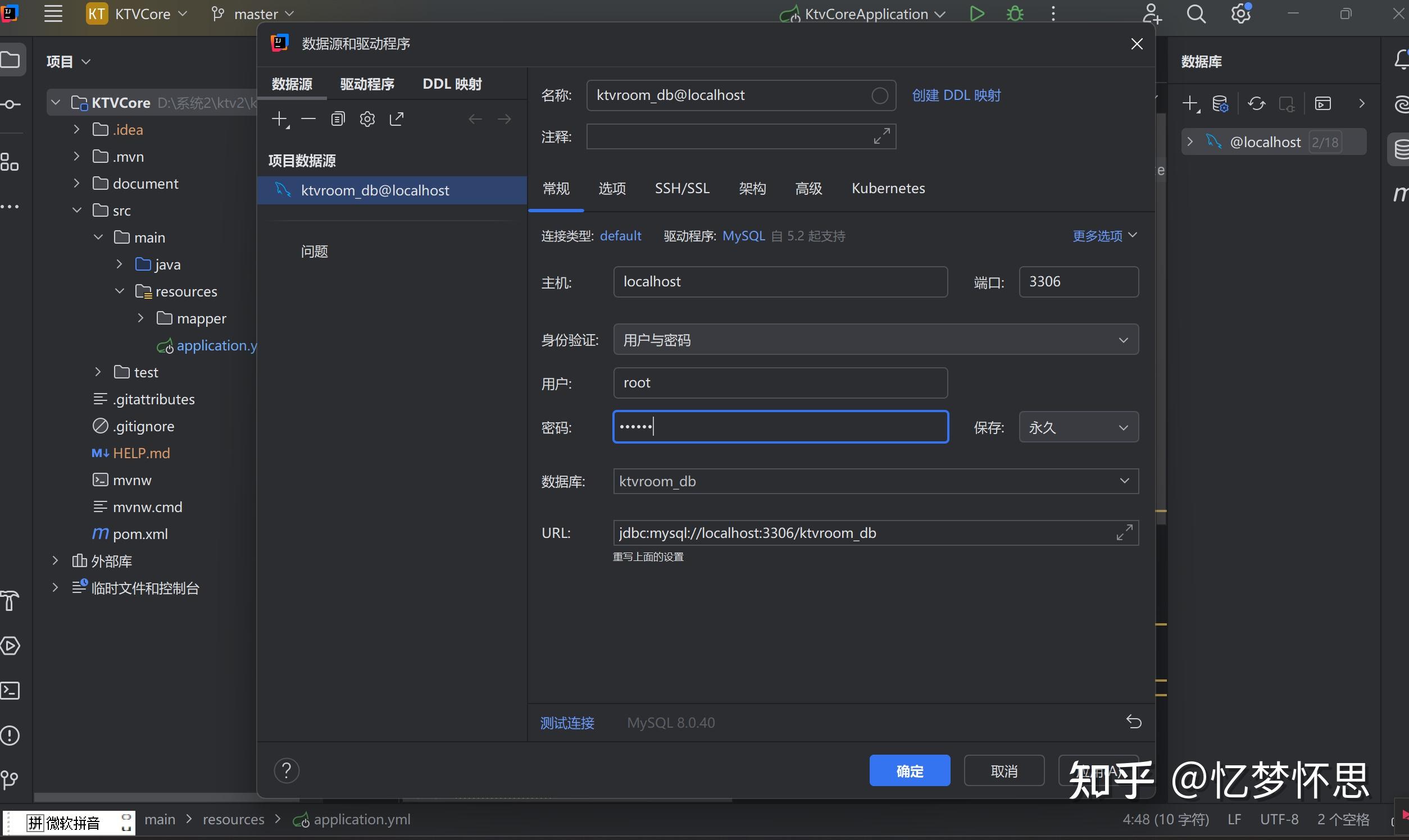Select the Run icon to launch KtvCoreApplication
This screenshot has height=840, width=1409.
click(x=977, y=13)
